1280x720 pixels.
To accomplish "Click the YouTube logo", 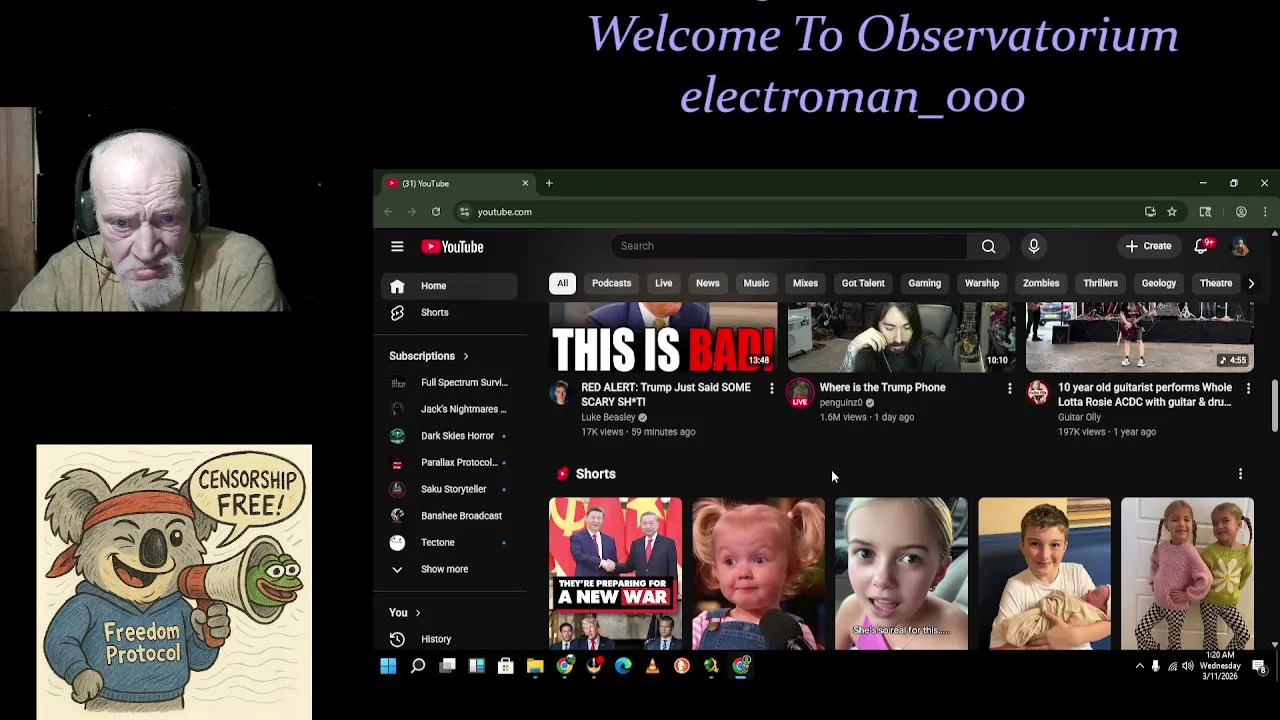I will pos(452,246).
